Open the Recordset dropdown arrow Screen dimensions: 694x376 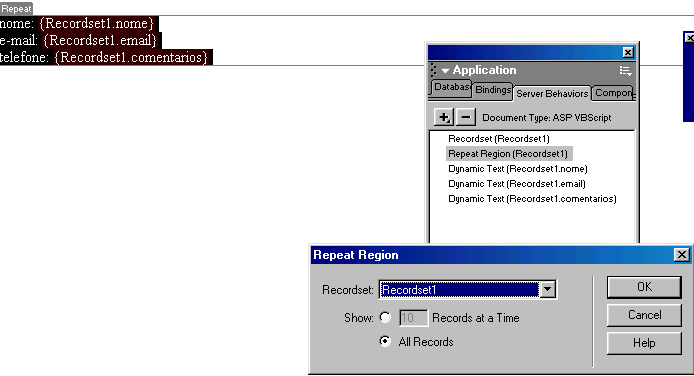tap(547, 290)
